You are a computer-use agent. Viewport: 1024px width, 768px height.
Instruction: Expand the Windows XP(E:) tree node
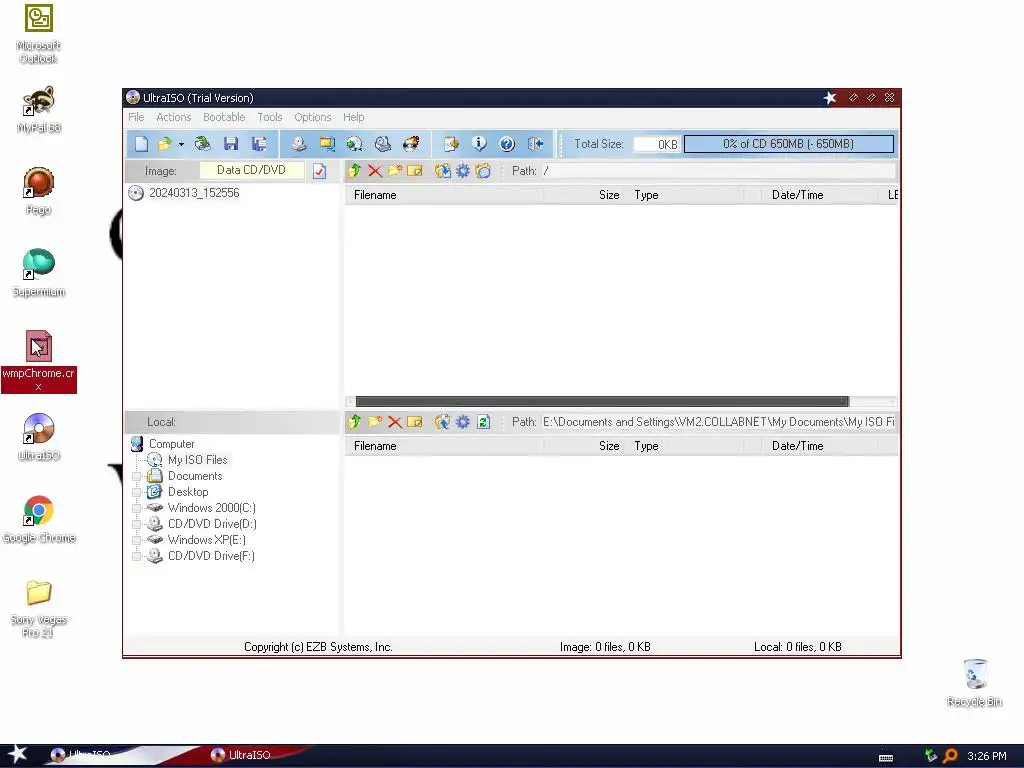136,540
